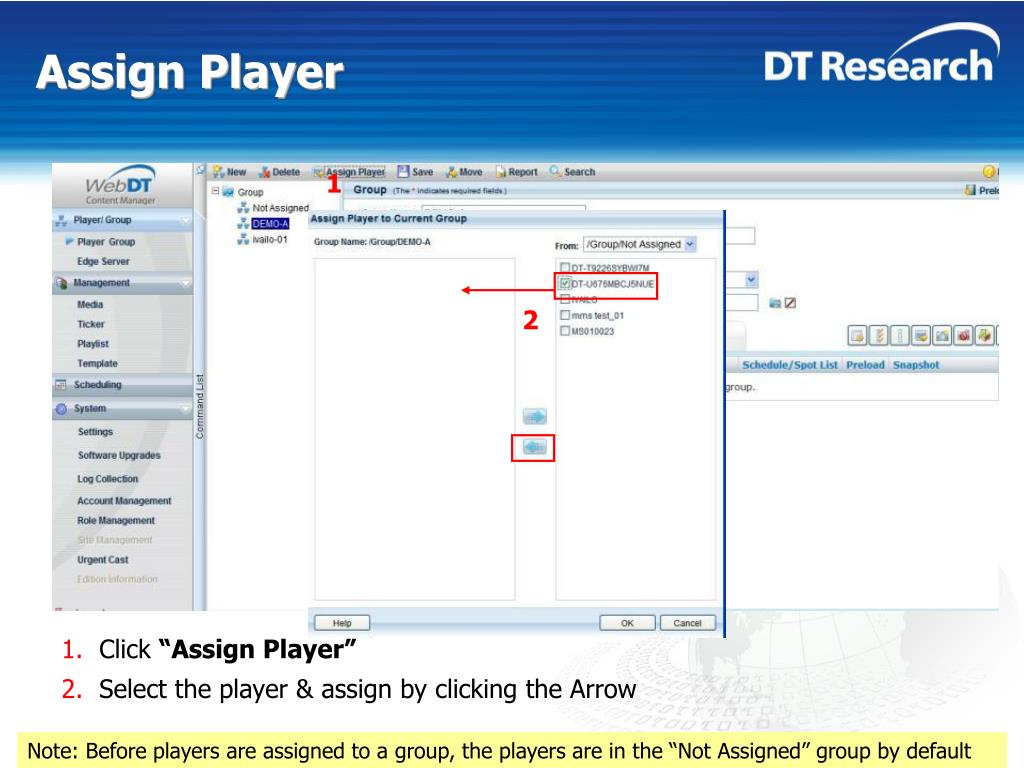
Task: Click the first icon with yellow arrow in group toolbar
Action: 857,336
